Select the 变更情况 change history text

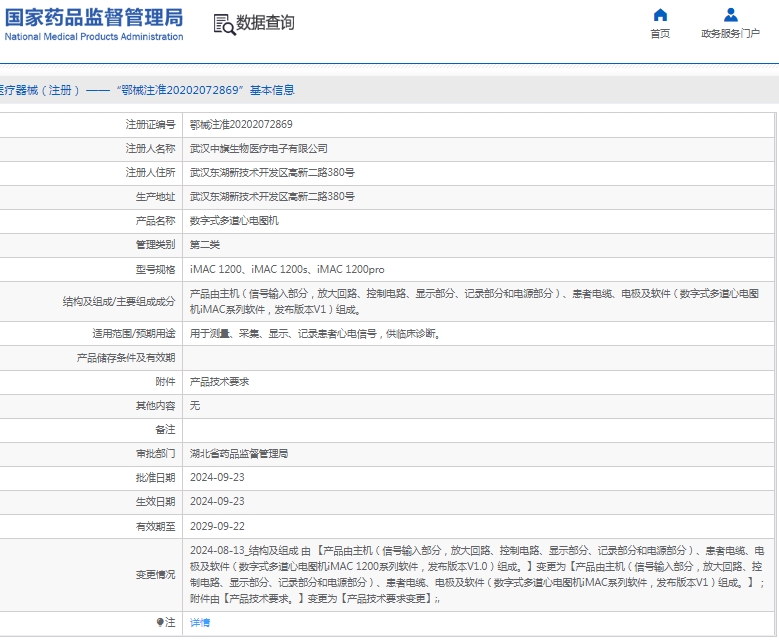tap(477, 574)
